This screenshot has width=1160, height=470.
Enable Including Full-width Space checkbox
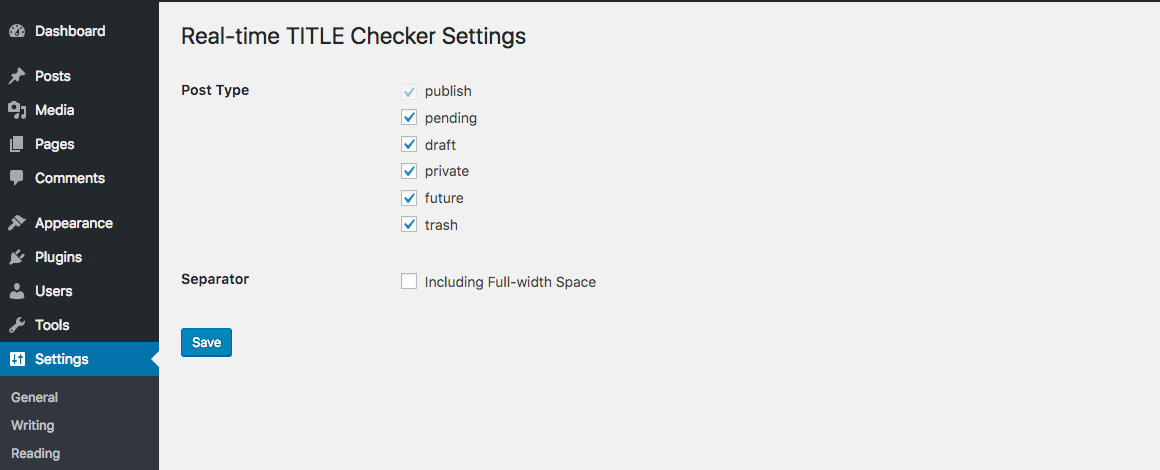[x=409, y=282]
